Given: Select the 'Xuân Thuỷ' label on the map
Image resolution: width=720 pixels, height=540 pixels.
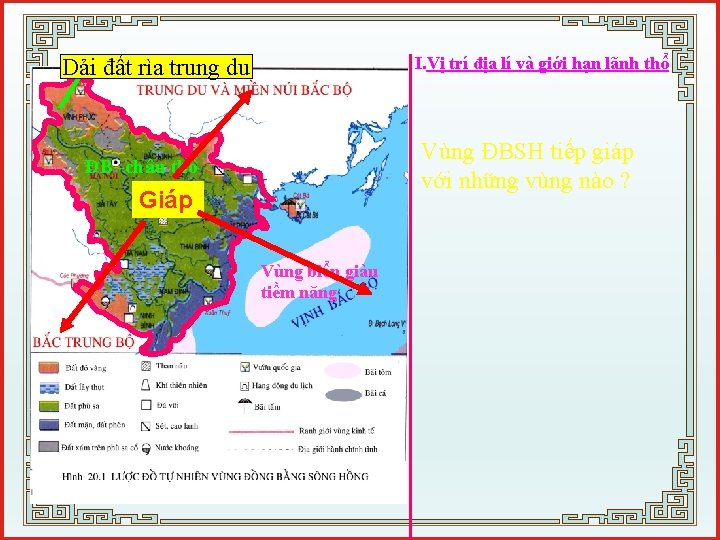Looking at the screenshot, I should pos(217,313).
